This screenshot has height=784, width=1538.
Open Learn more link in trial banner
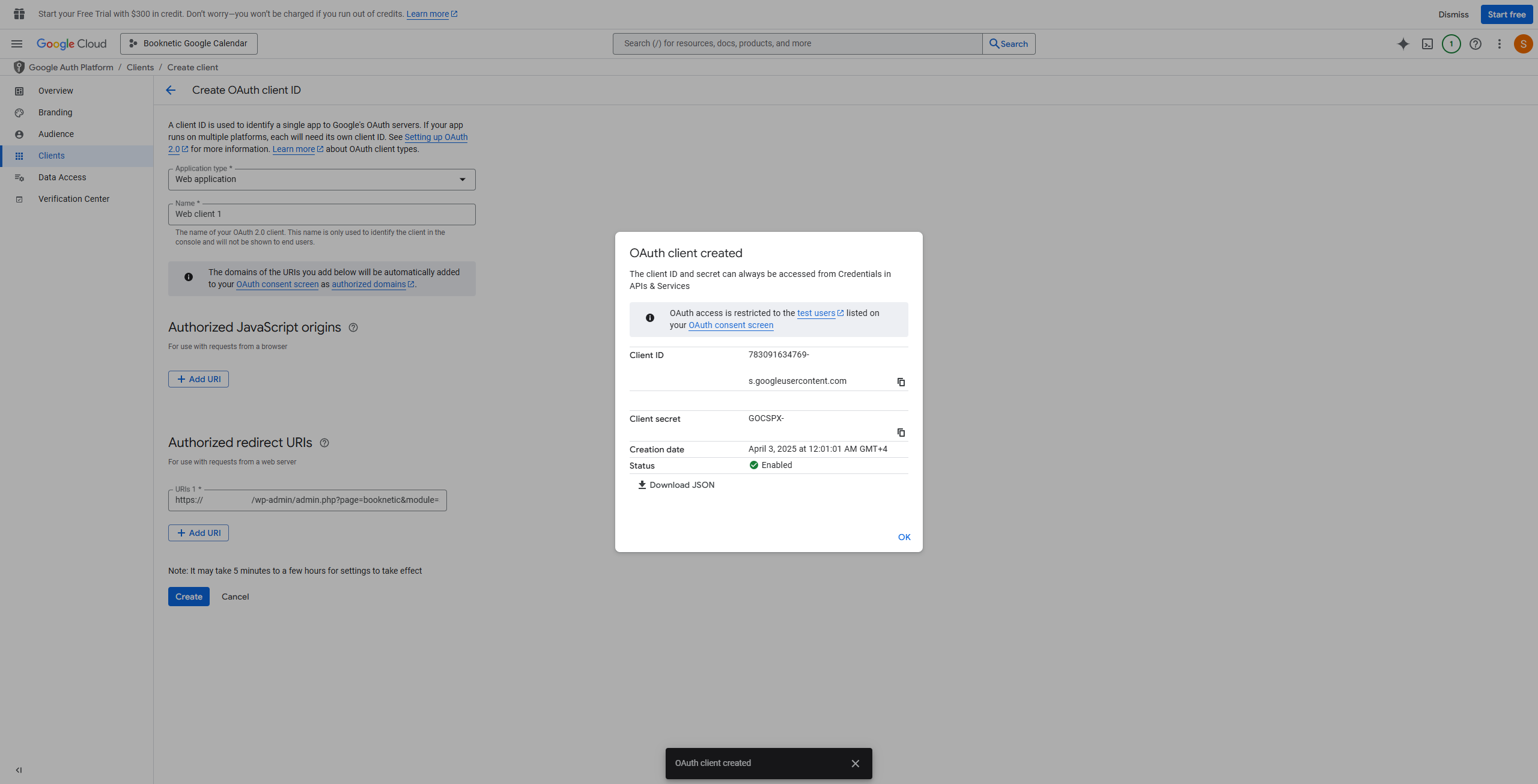coord(432,14)
